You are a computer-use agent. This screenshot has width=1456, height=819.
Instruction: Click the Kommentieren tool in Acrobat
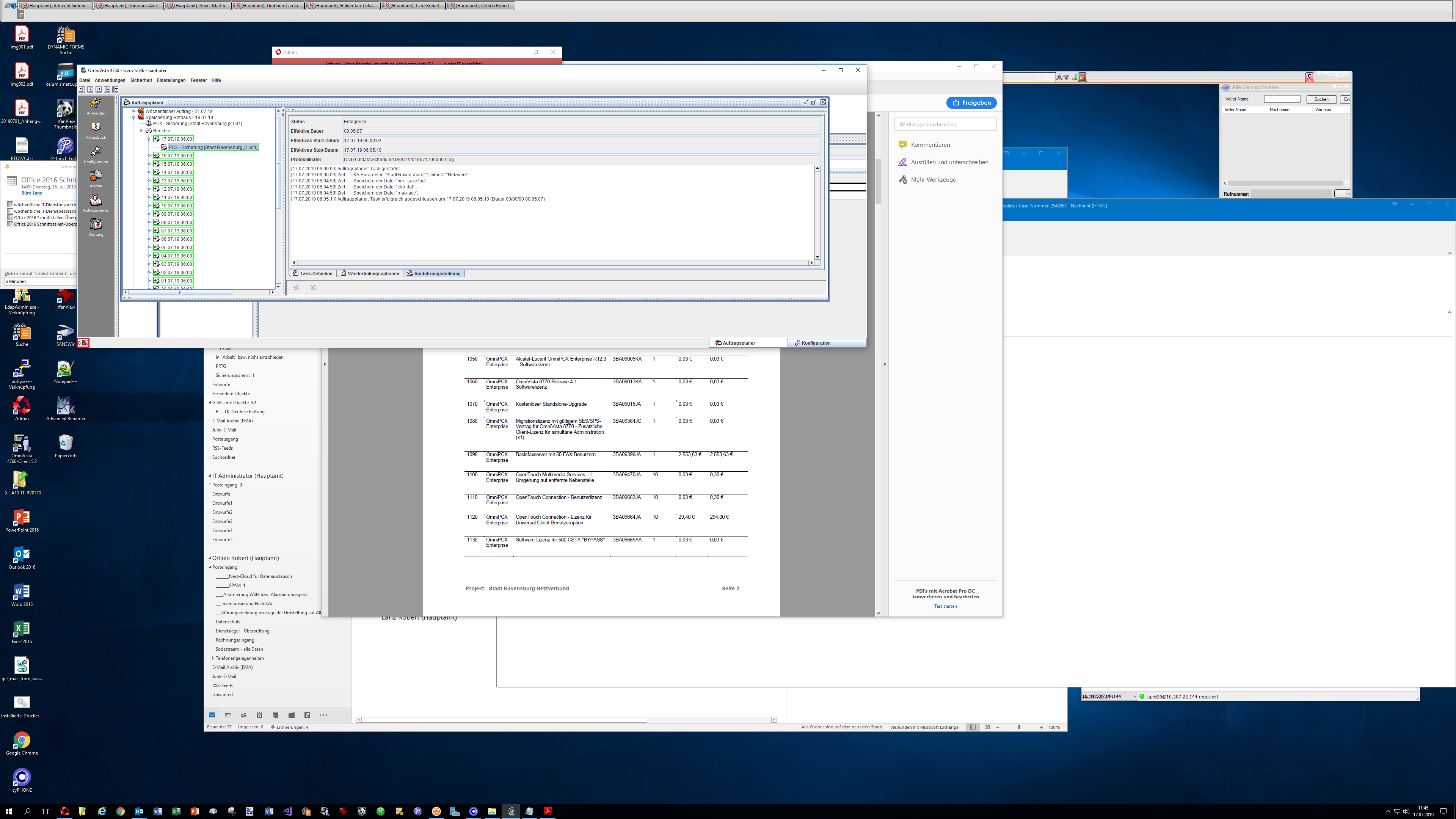tap(930, 145)
